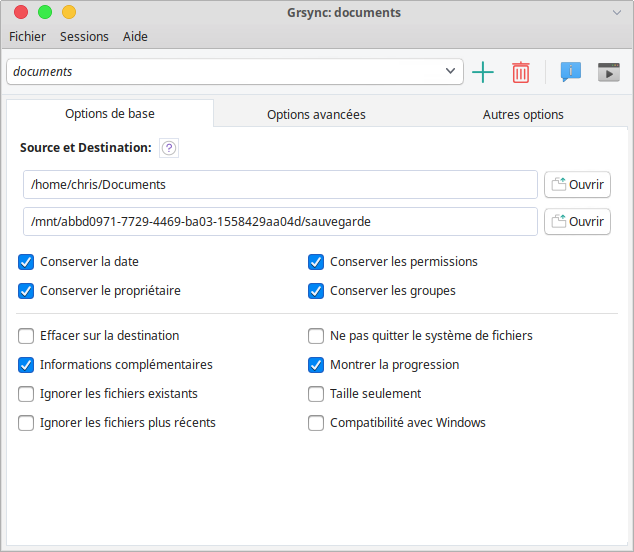This screenshot has height=552, width=634.
Task: Switch to the Options avancées tab
Action: (x=316, y=114)
